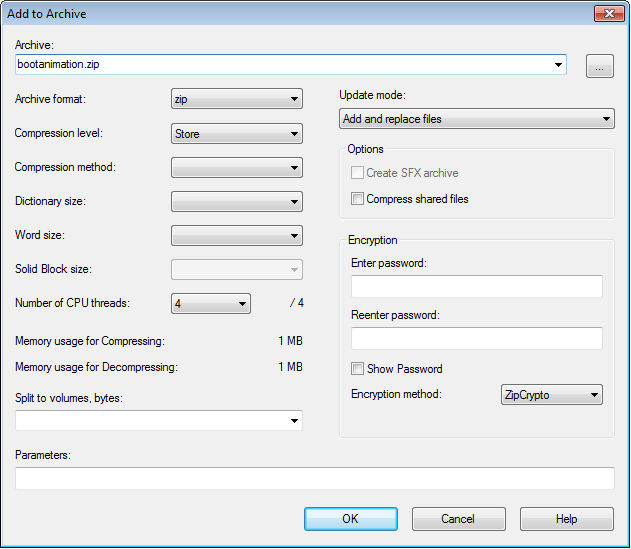This screenshot has width=631, height=549.
Task: Change the Number of CPU threads dropdown
Action: (x=210, y=303)
